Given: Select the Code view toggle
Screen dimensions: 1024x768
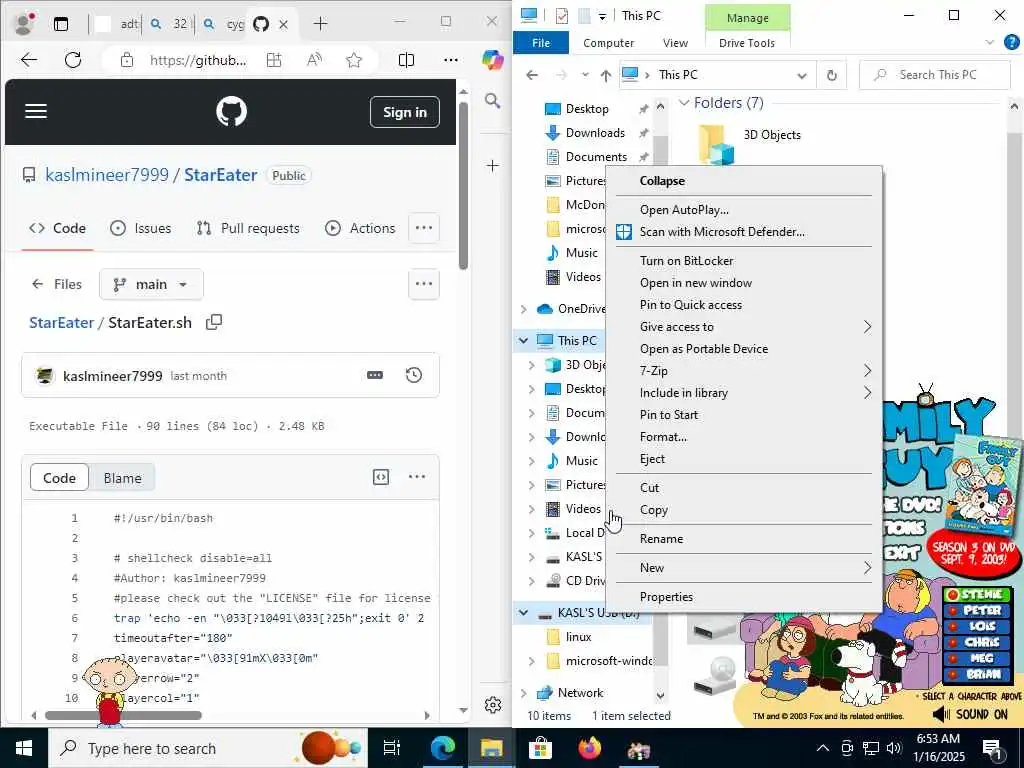Looking at the screenshot, I should (x=59, y=478).
